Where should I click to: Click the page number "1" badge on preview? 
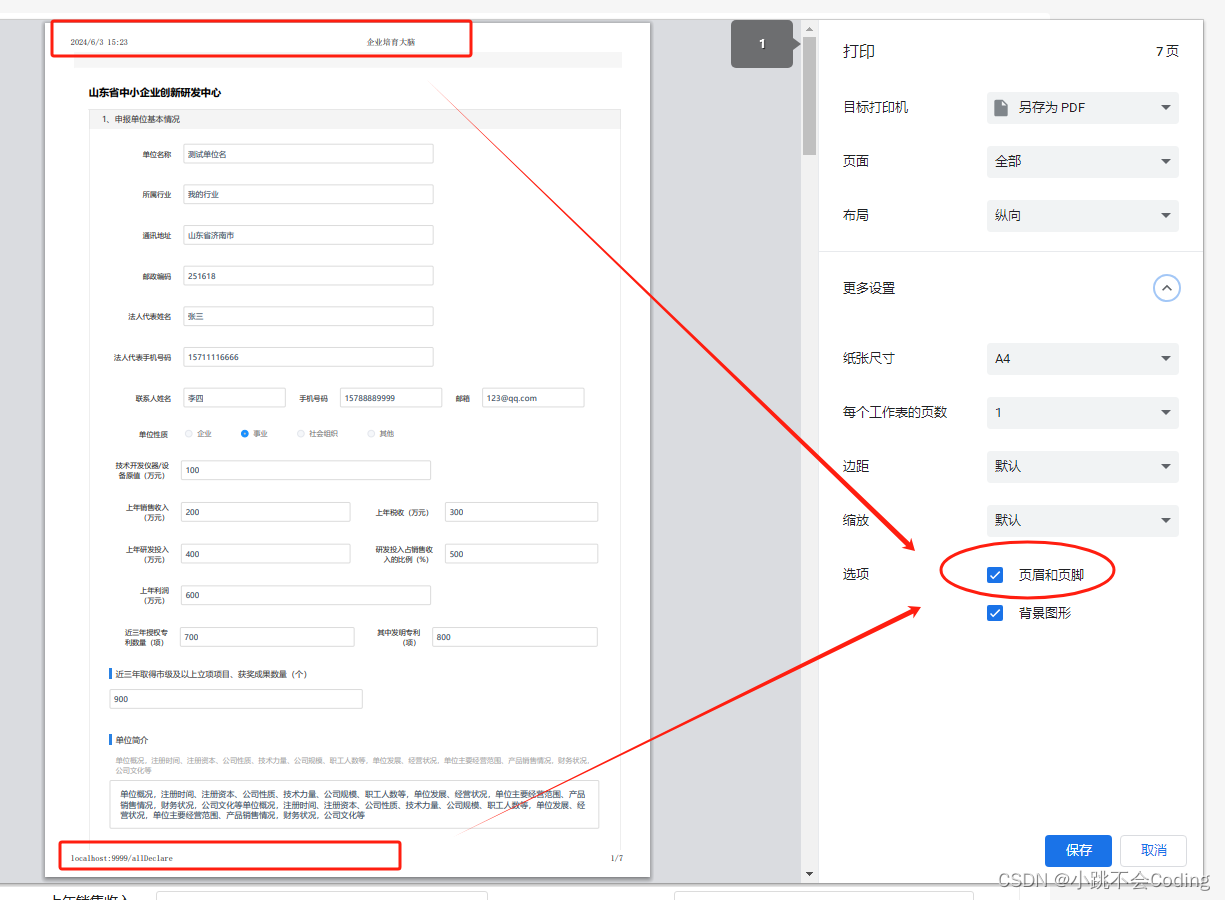point(762,45)
